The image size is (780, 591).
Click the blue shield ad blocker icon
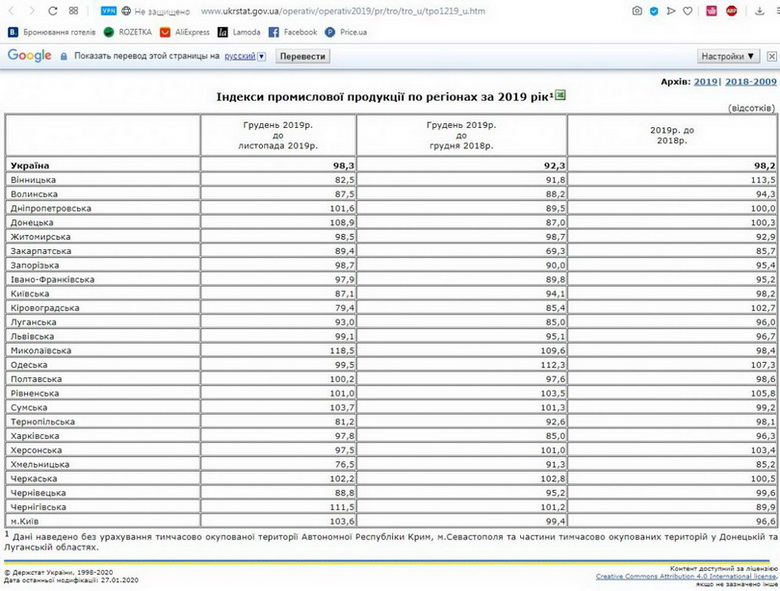tap(654, 11)
